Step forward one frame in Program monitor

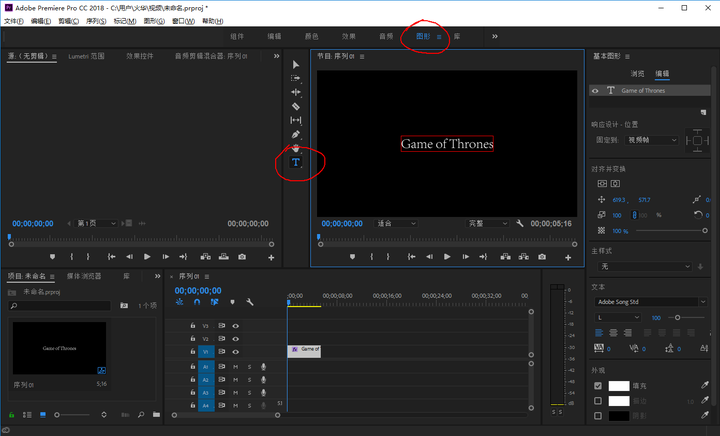coord(465,257)
